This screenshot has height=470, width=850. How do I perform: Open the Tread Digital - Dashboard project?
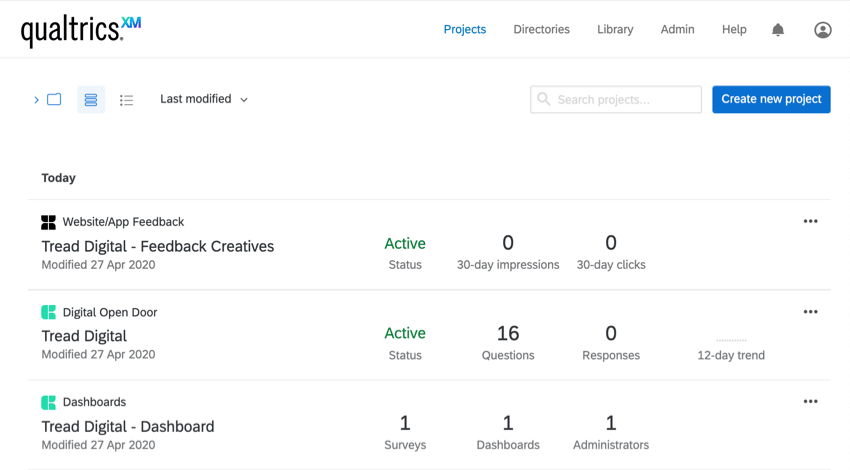[x=128, y=426]
